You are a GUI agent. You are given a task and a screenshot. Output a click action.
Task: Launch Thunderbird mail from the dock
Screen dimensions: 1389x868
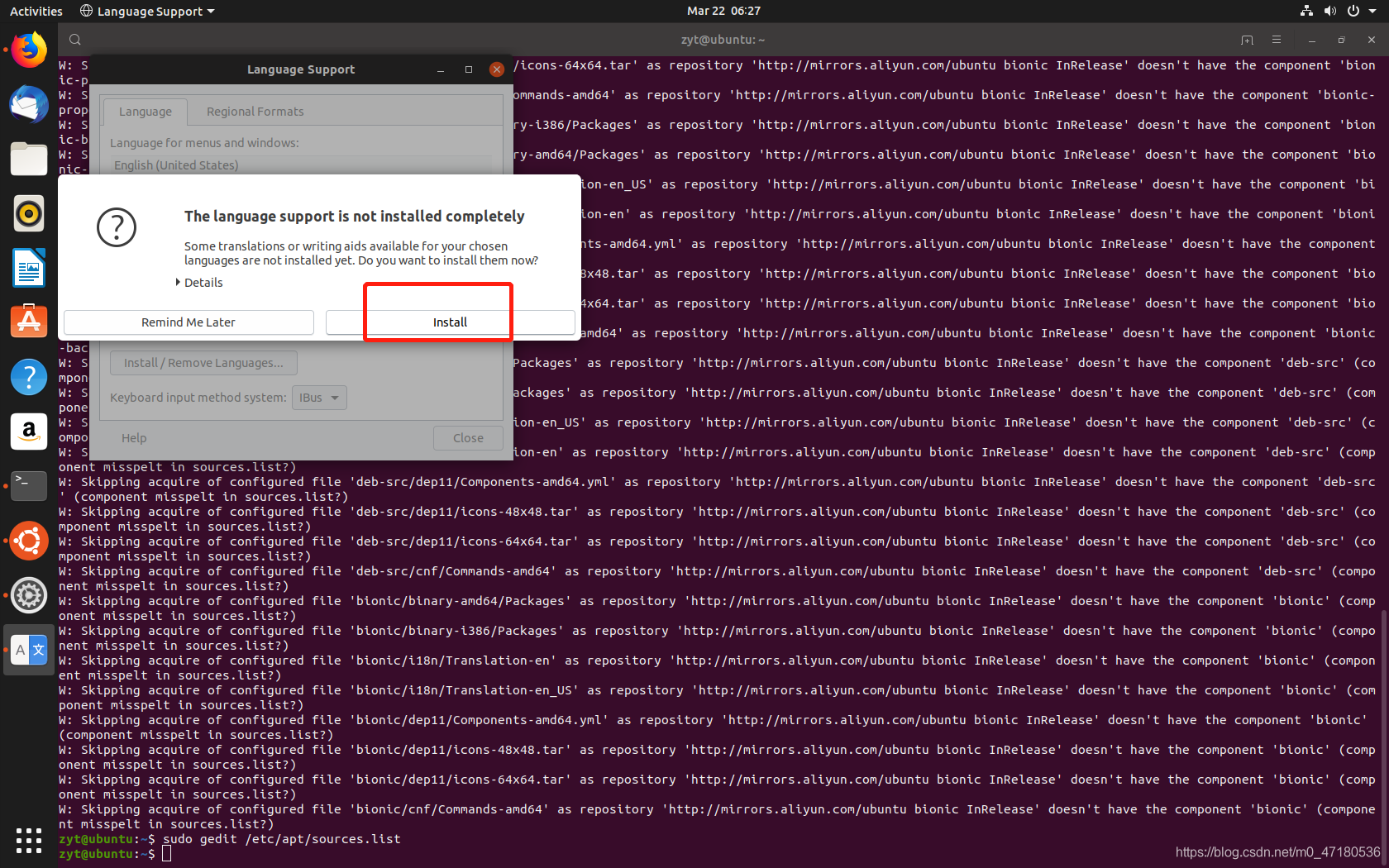point(29,105)
